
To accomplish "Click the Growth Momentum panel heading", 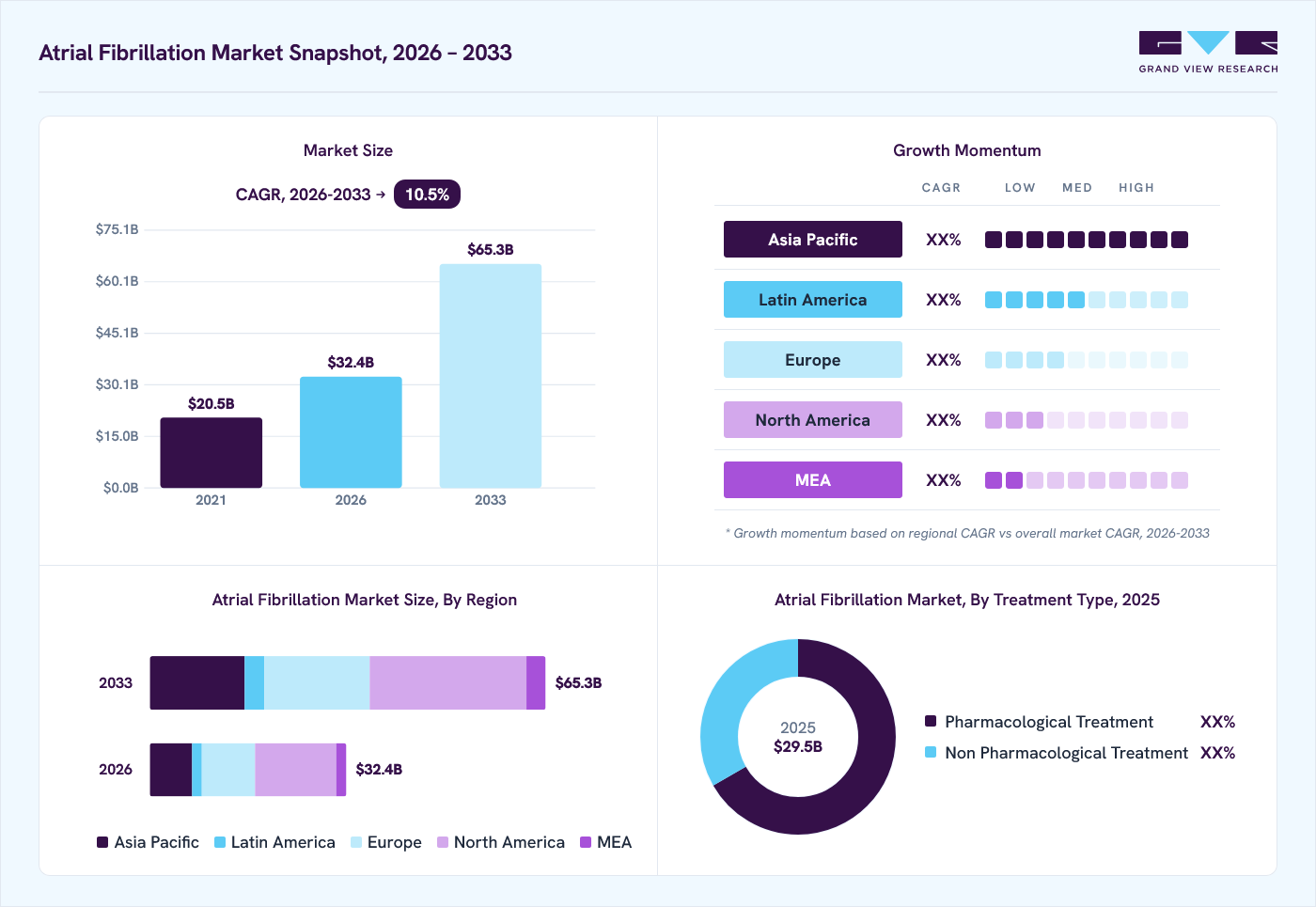I will 967,150.
